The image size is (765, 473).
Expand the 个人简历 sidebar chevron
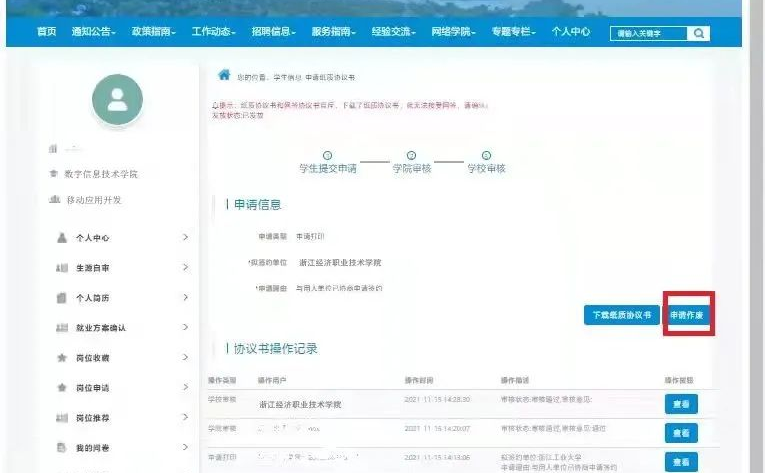pos(185,297)
